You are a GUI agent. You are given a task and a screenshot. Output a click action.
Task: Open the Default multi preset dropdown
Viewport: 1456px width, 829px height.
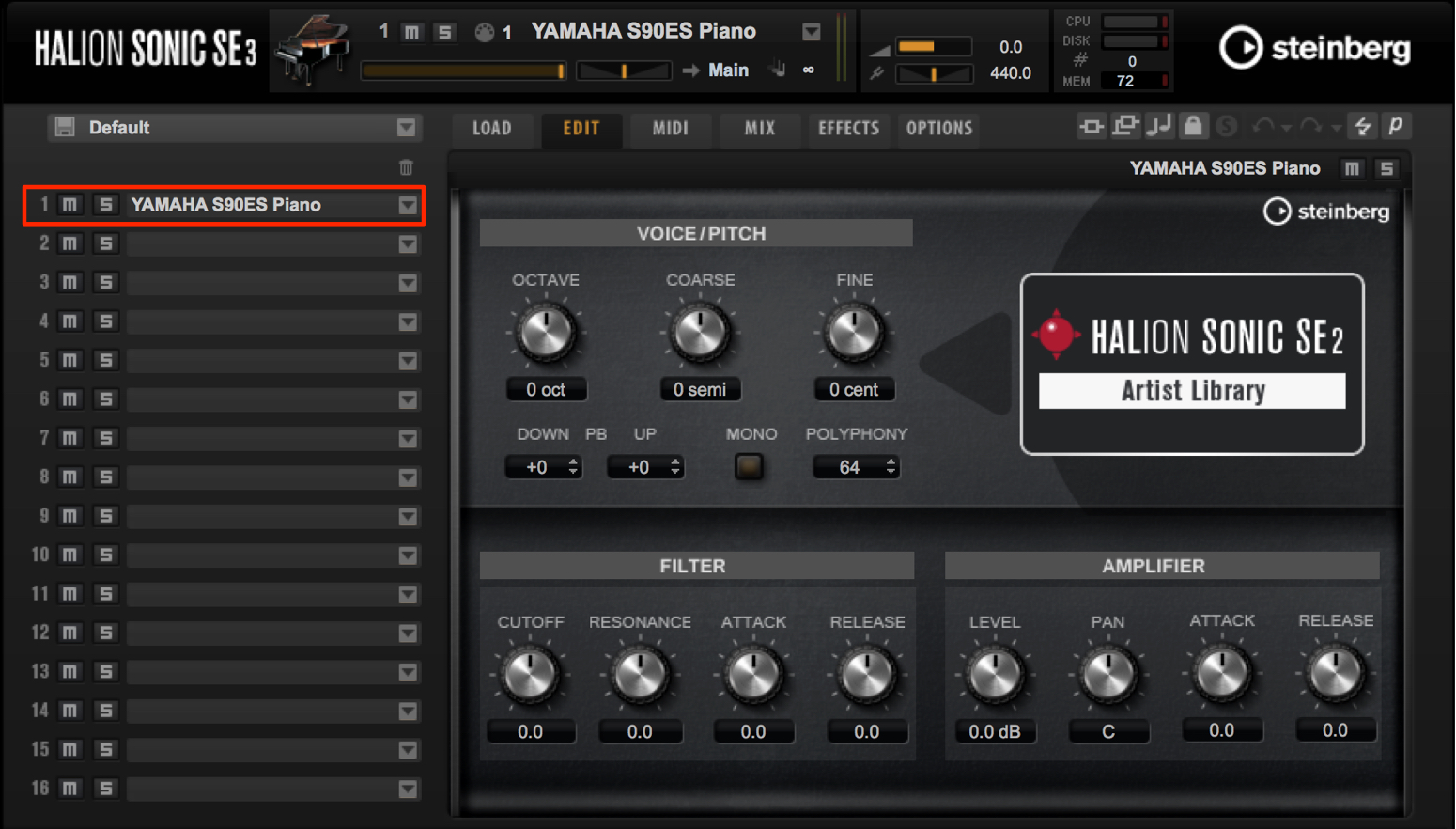[406, 128]
